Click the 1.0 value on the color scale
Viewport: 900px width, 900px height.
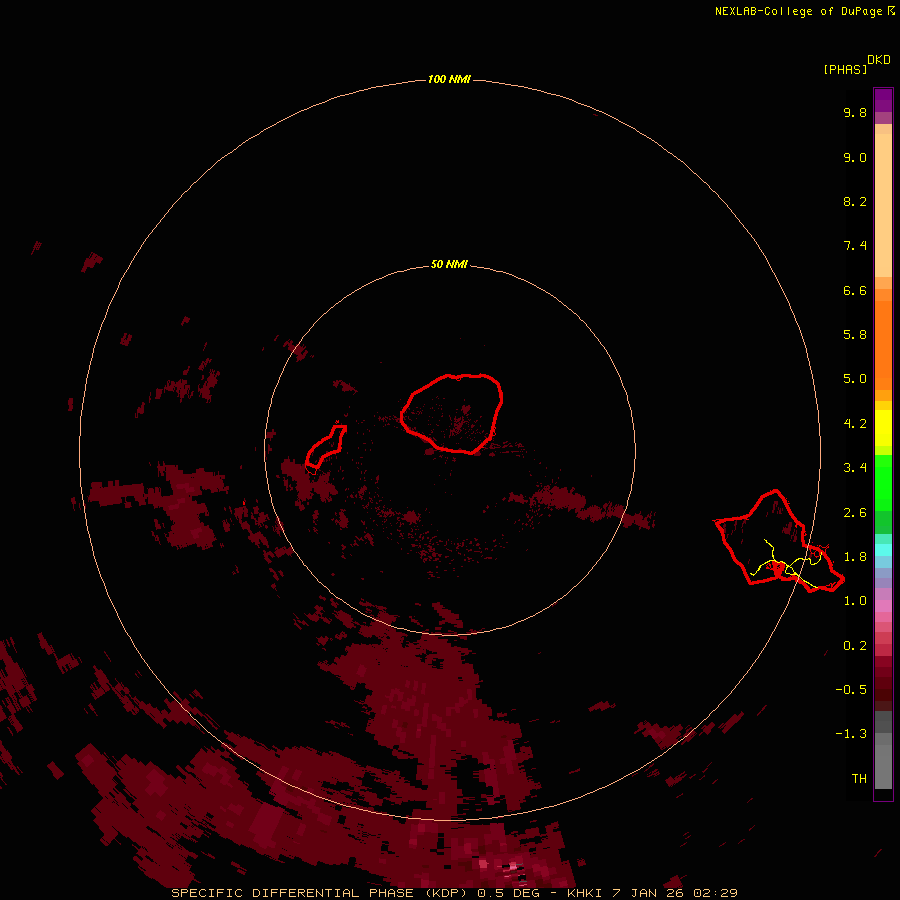pos(855,601)
